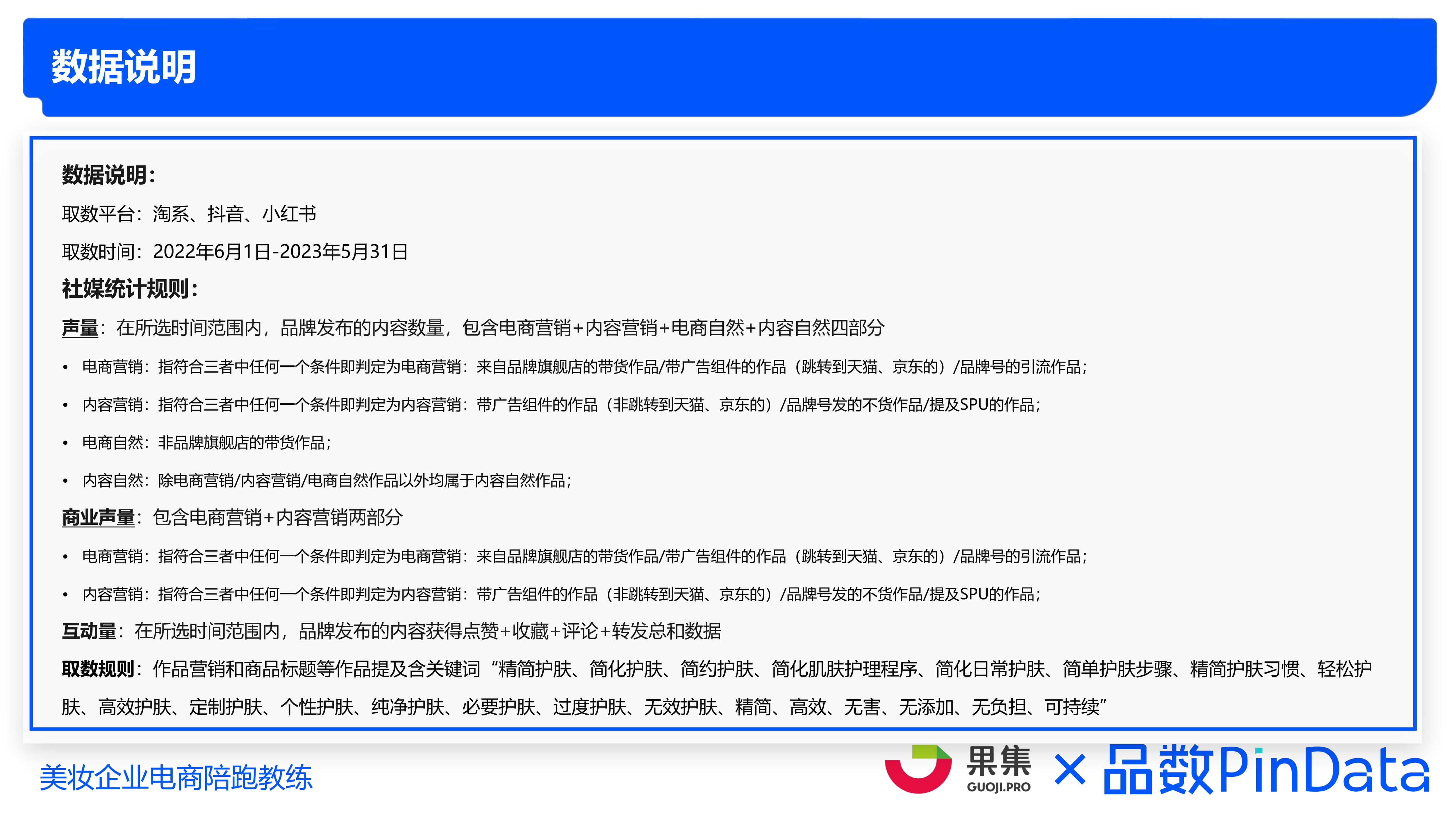Click the 品数PinData logo

(x=1267, y=769)
